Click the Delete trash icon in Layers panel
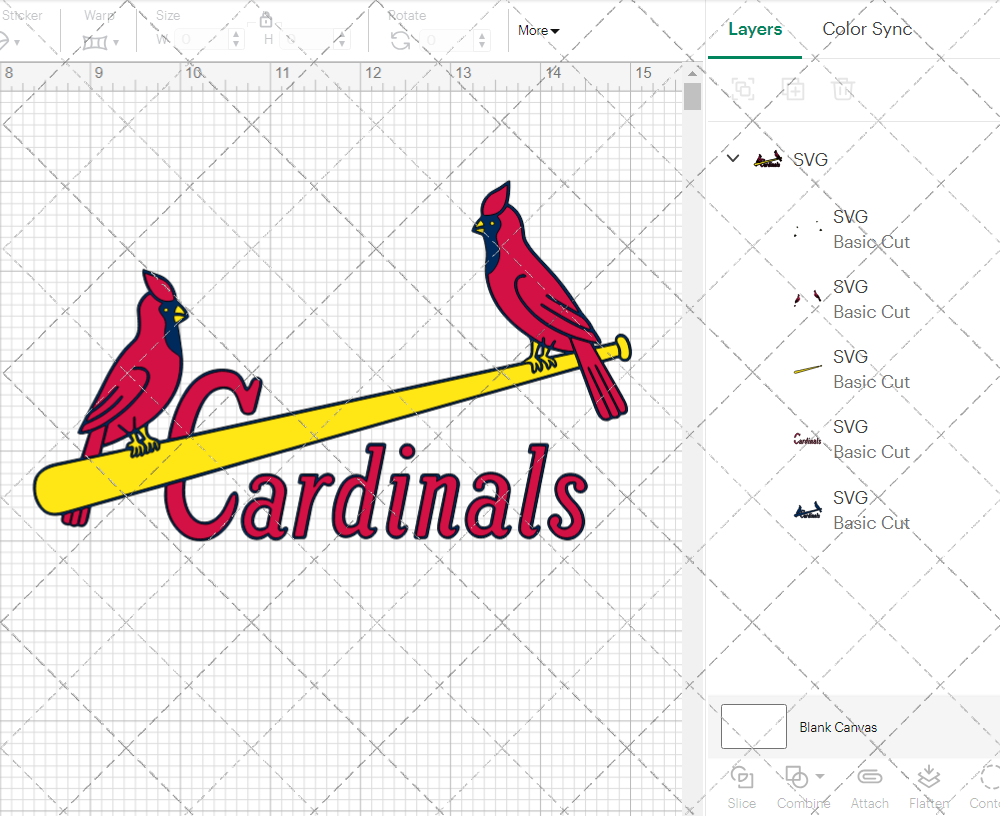Screen dimensions: 1000x816 tap(844, 89)
